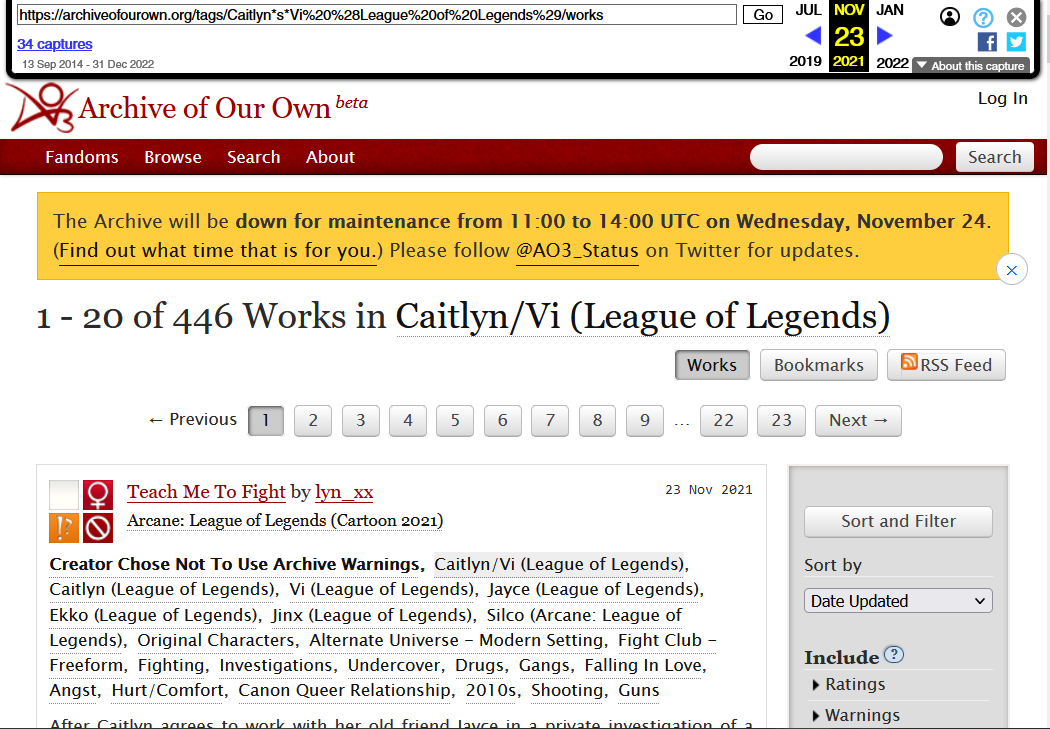Open the Find out what time link
This screenshot has width=1050, height=729.
[x=218, y=250]
